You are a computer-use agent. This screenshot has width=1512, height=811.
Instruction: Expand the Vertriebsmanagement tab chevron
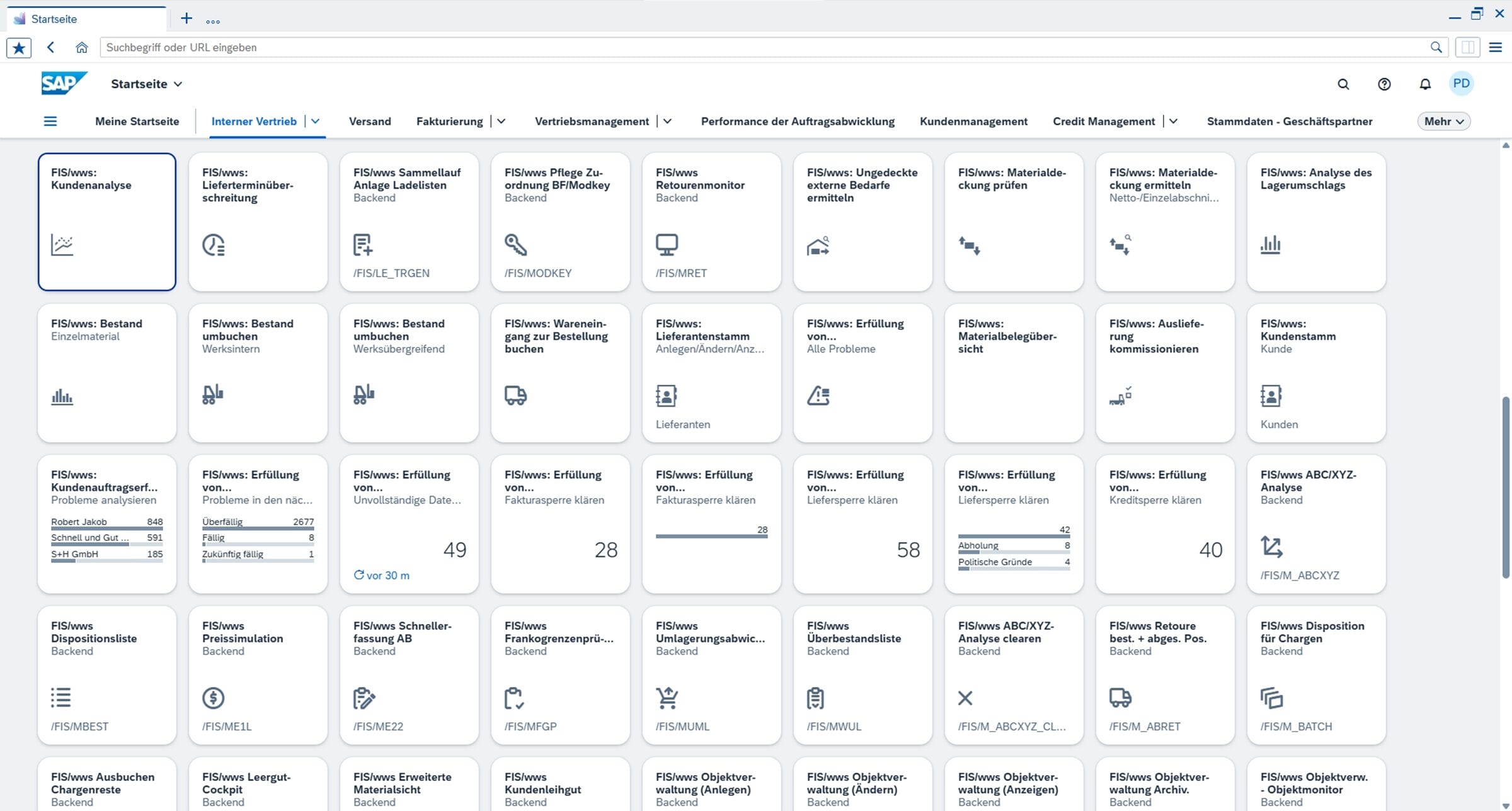click(667, 121)
